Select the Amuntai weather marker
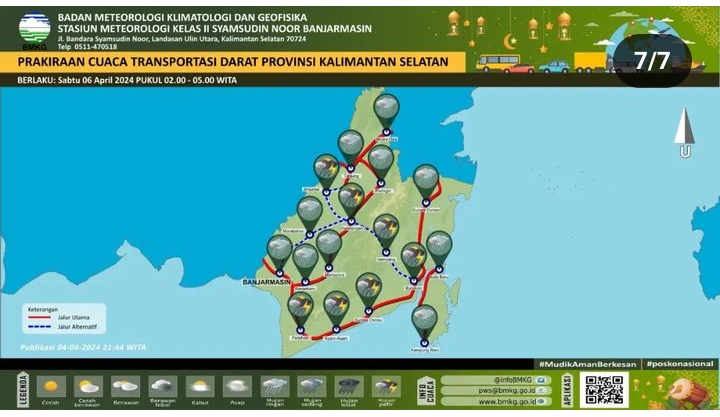The height and width of the screenshot is (417, 720). click(x=326, y=170)
